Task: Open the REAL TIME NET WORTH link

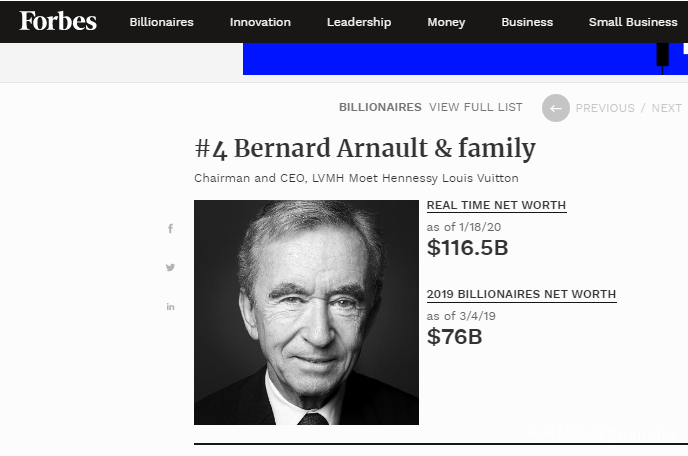Action: pos(496,205)
